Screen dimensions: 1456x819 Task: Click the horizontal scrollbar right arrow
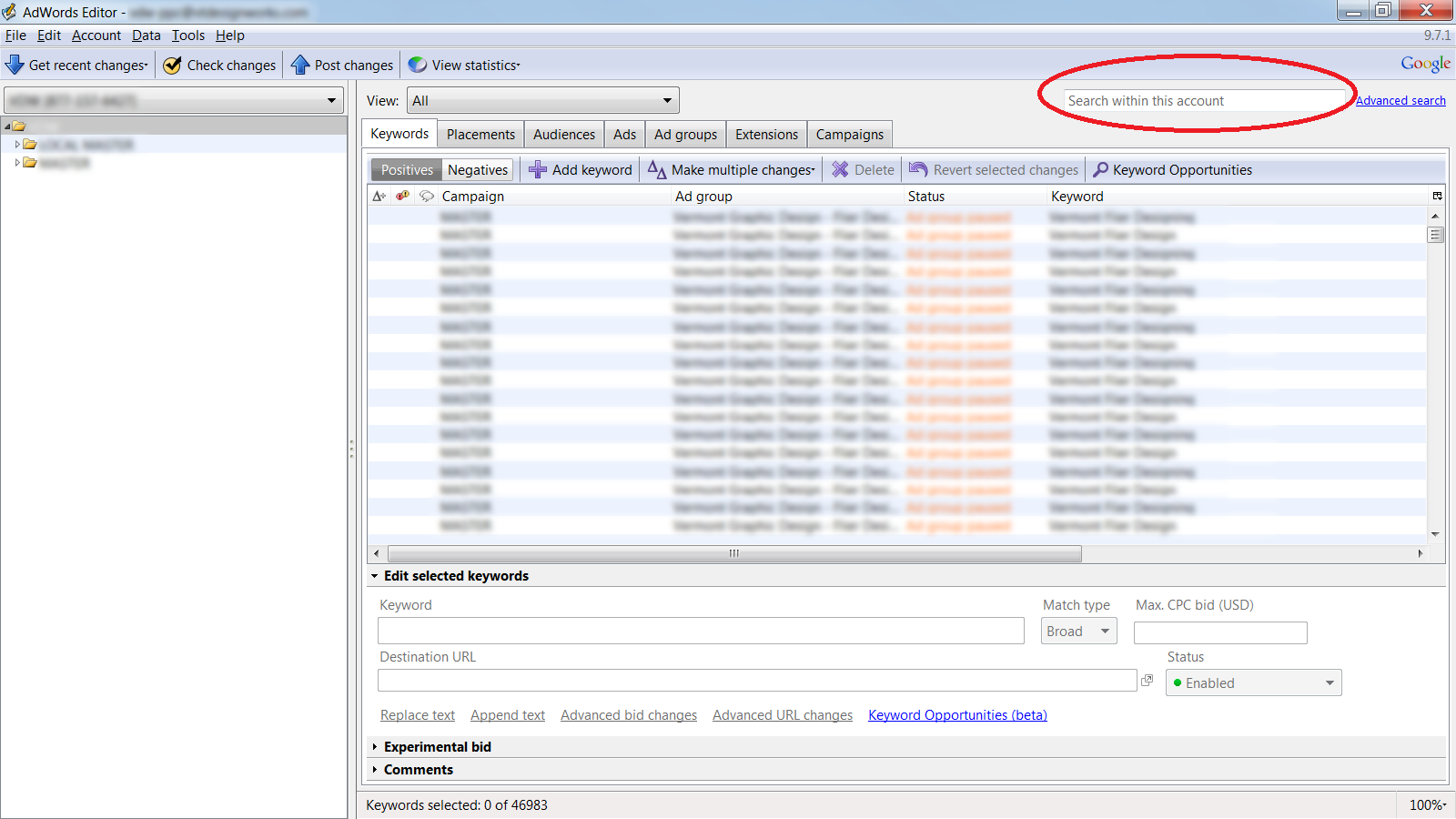point(1420,553)
